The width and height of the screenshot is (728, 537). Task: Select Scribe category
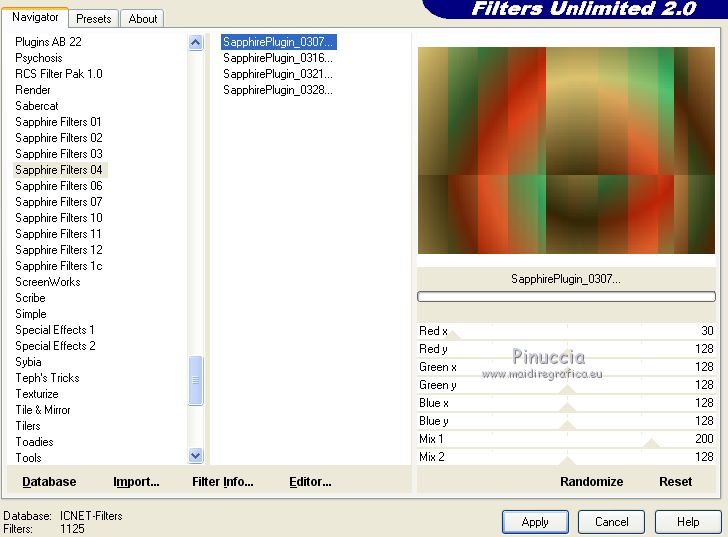tap(30, 298)
